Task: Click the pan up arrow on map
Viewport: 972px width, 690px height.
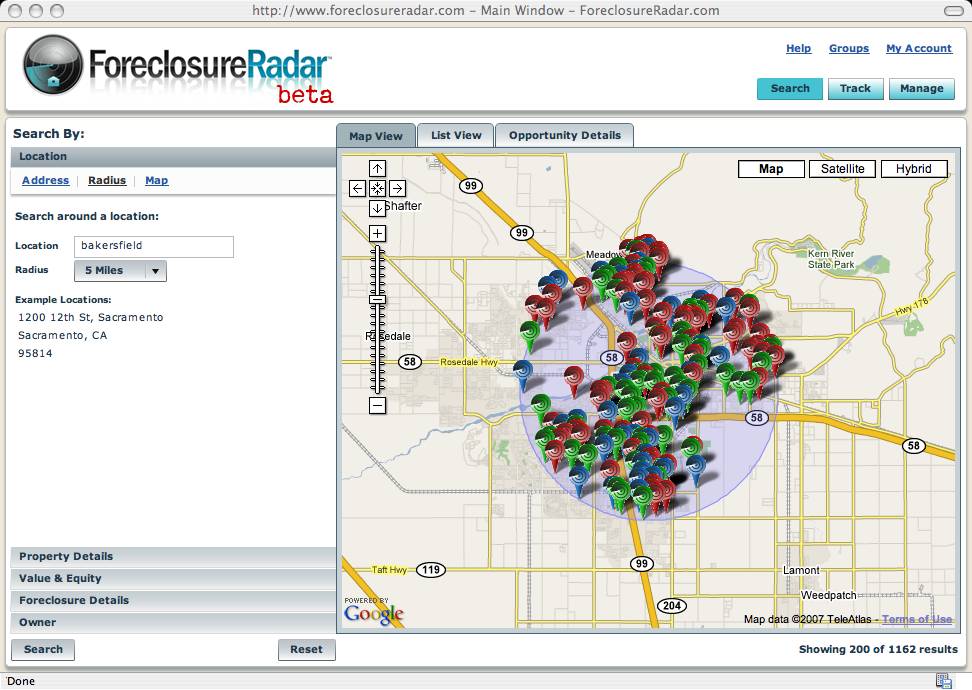Action: click(377, 168)
